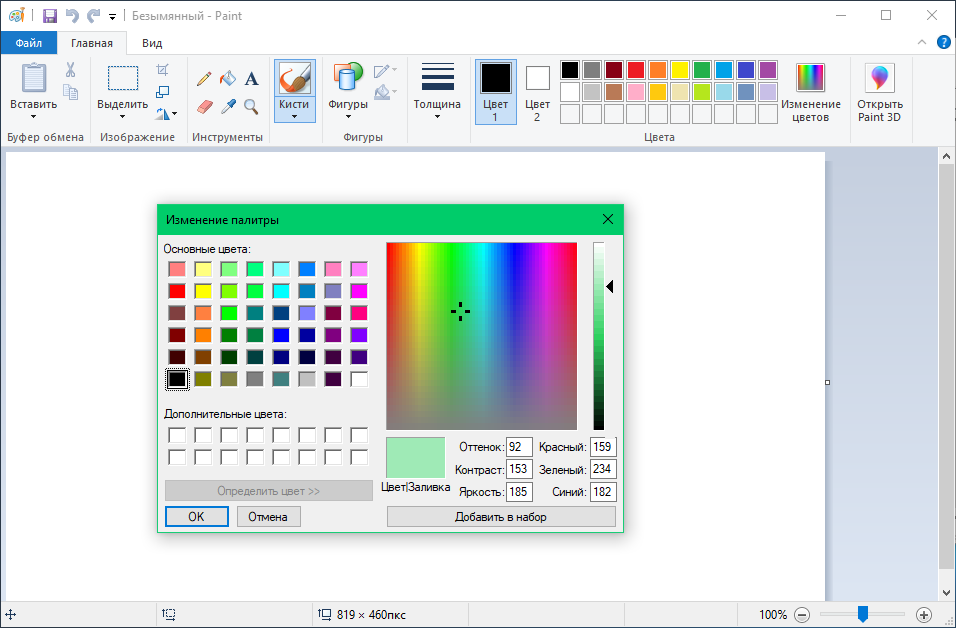The height and width of the screenshot is (628, 956).
Task: Click the Paint app icon in title bar
Action: click(x=16, y=16)
